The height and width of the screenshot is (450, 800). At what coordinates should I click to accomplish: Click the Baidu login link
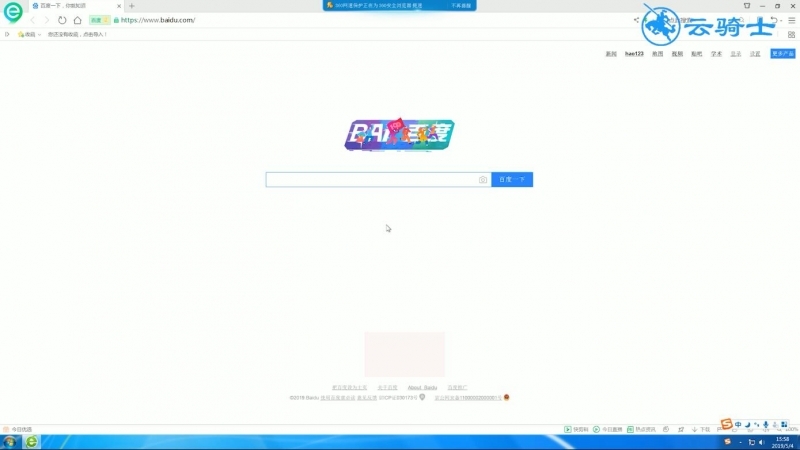tap(736, 54)
